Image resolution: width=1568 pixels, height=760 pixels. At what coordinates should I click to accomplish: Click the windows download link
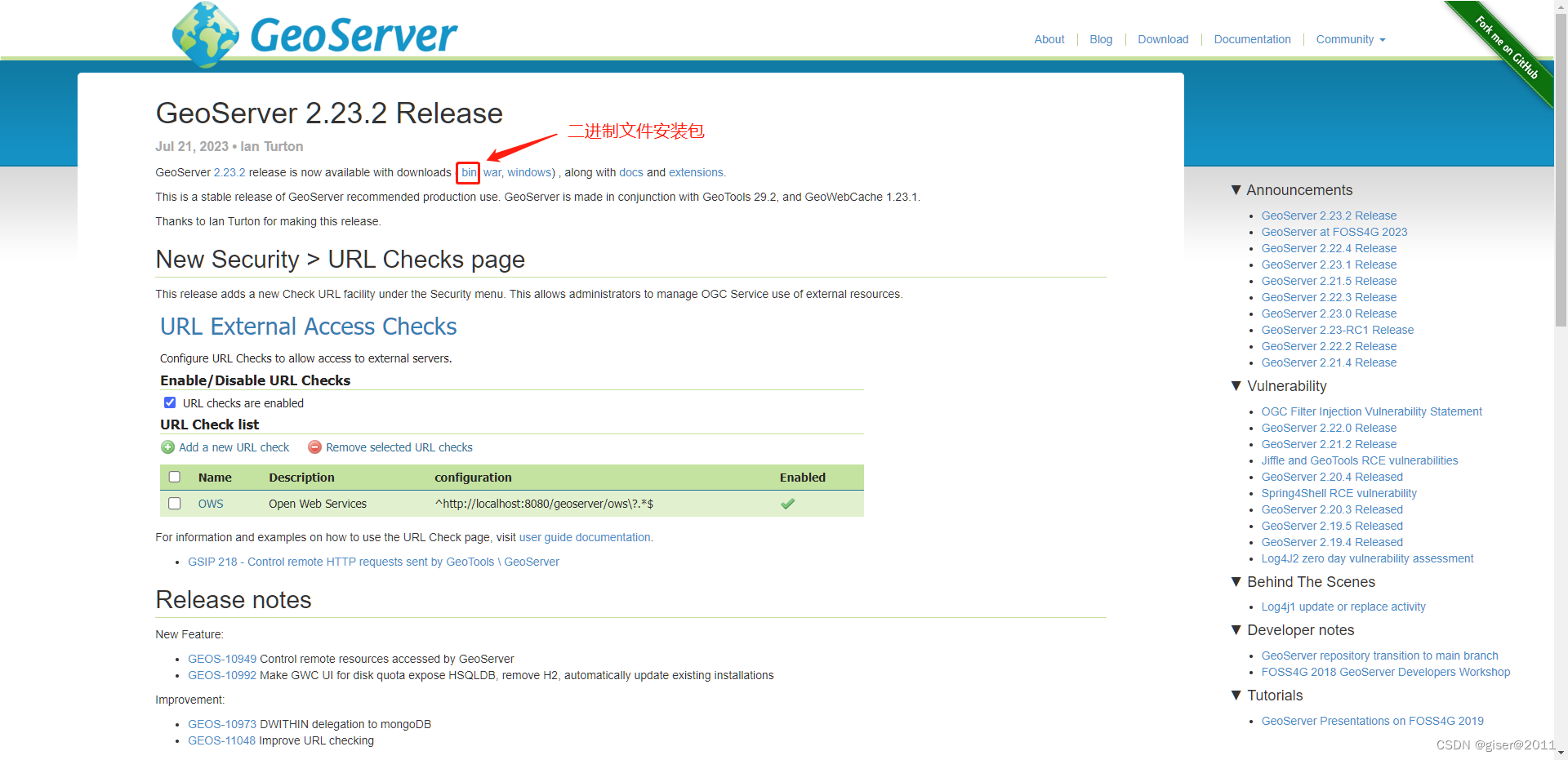pyautogui.click(x=529, y=172)
